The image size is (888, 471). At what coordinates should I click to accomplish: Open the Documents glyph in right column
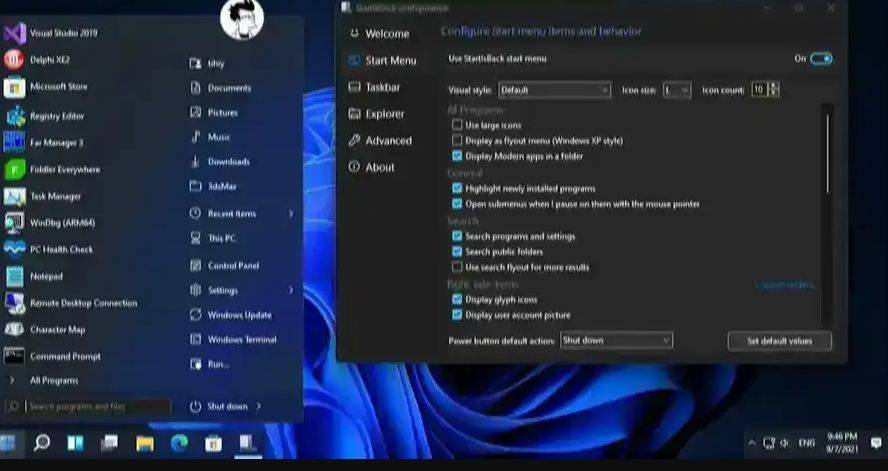click(x=196, y=88)
